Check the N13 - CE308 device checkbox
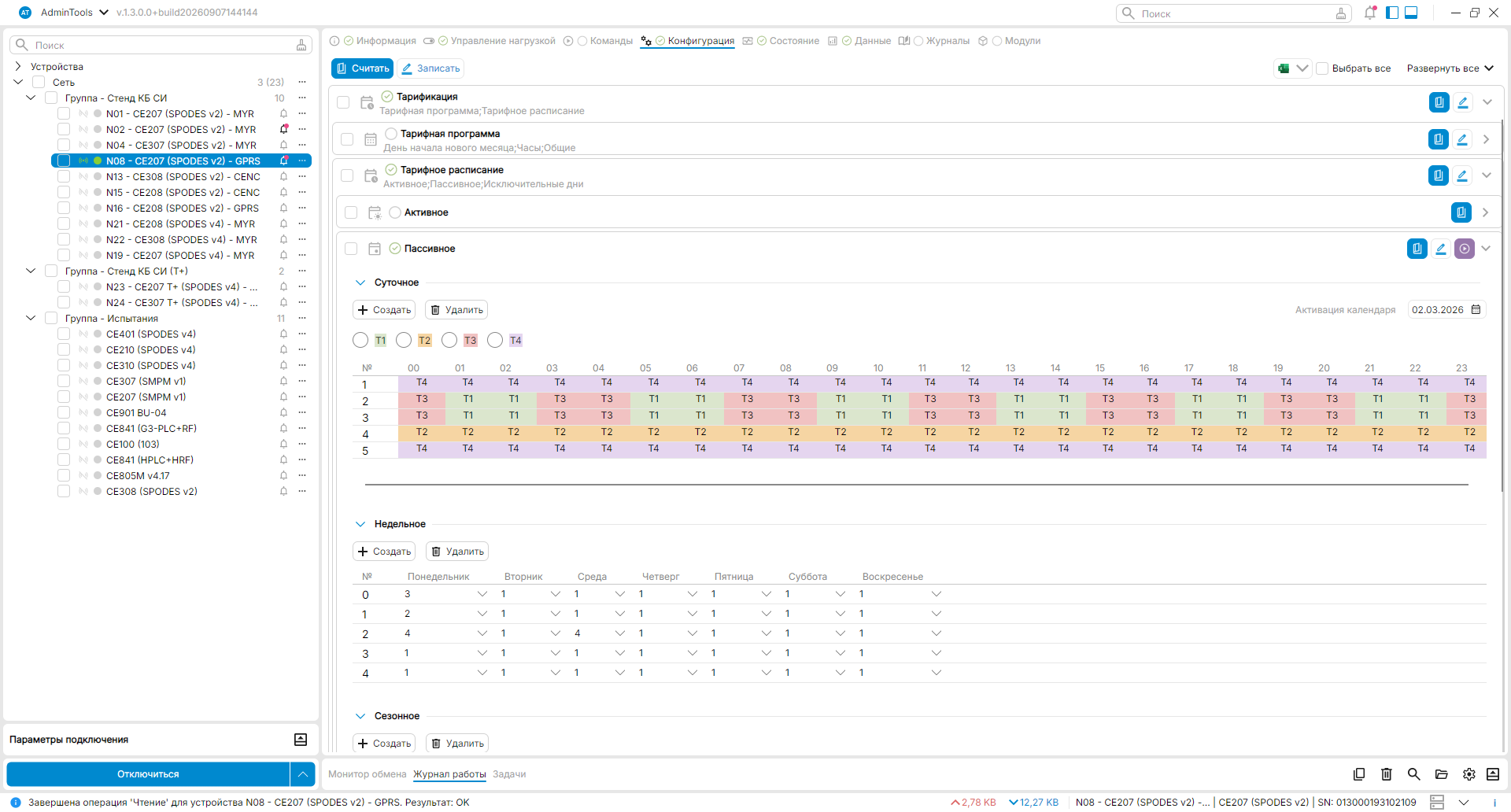This screenshot has width=1511, height=812. click(x=64, y=176)
